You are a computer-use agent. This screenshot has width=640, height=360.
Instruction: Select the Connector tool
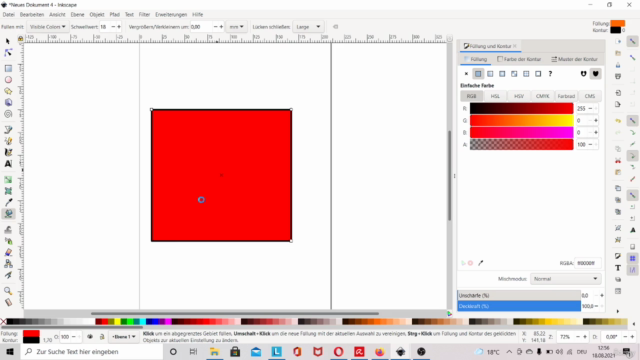[x=8, y=264]
